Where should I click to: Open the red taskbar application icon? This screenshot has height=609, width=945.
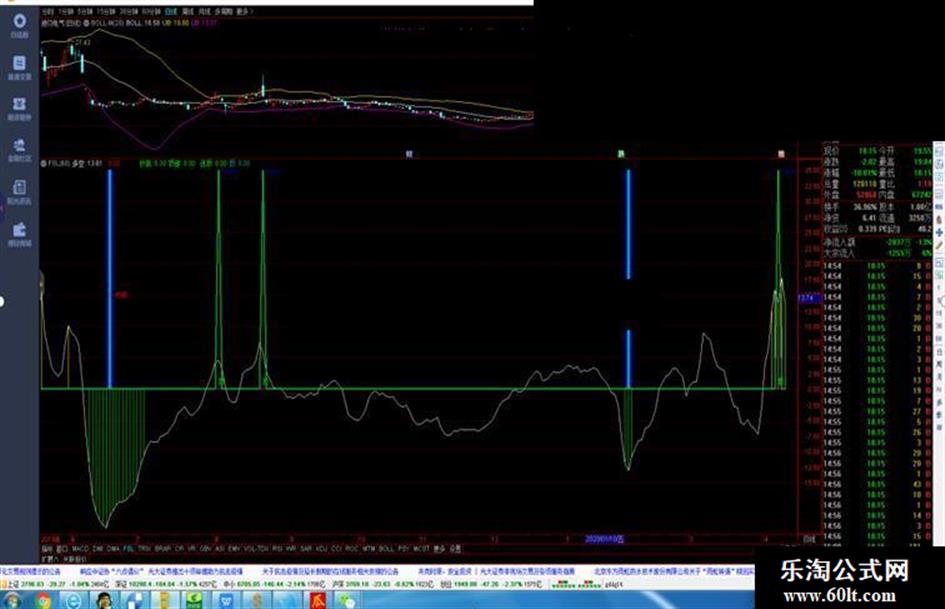[x=317, y=601]
